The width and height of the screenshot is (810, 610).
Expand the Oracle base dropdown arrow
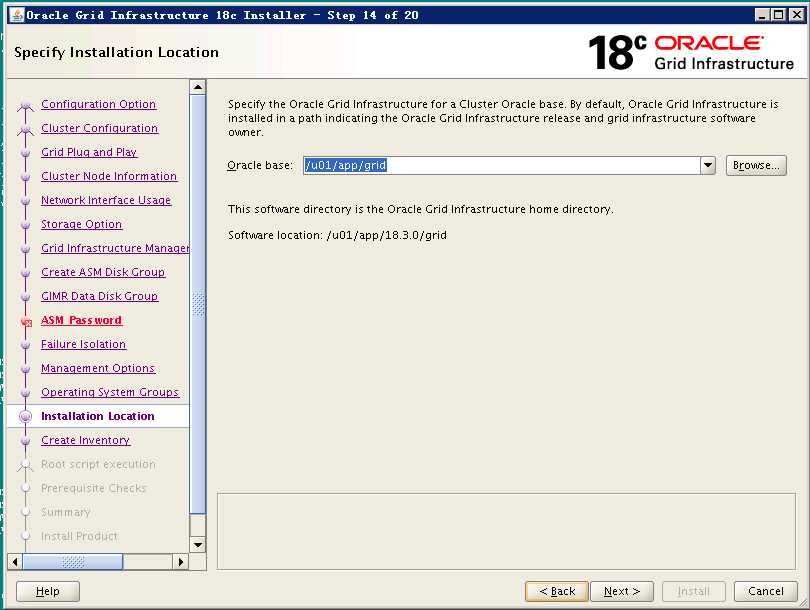(x=708, y=165)
